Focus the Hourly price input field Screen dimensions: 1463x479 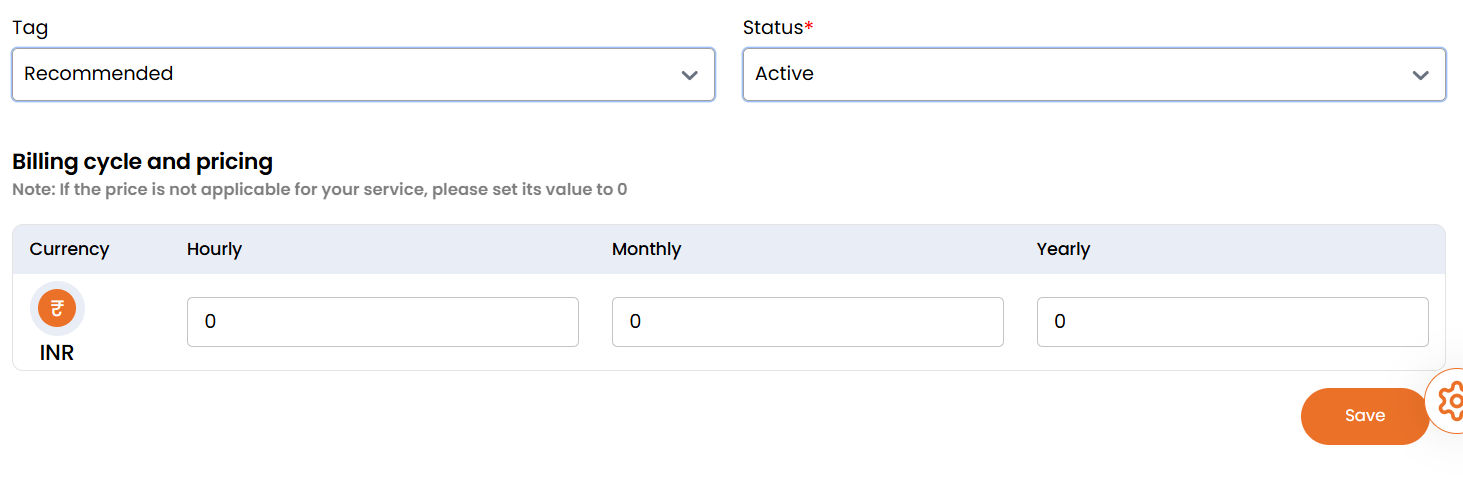pos(382,322)
